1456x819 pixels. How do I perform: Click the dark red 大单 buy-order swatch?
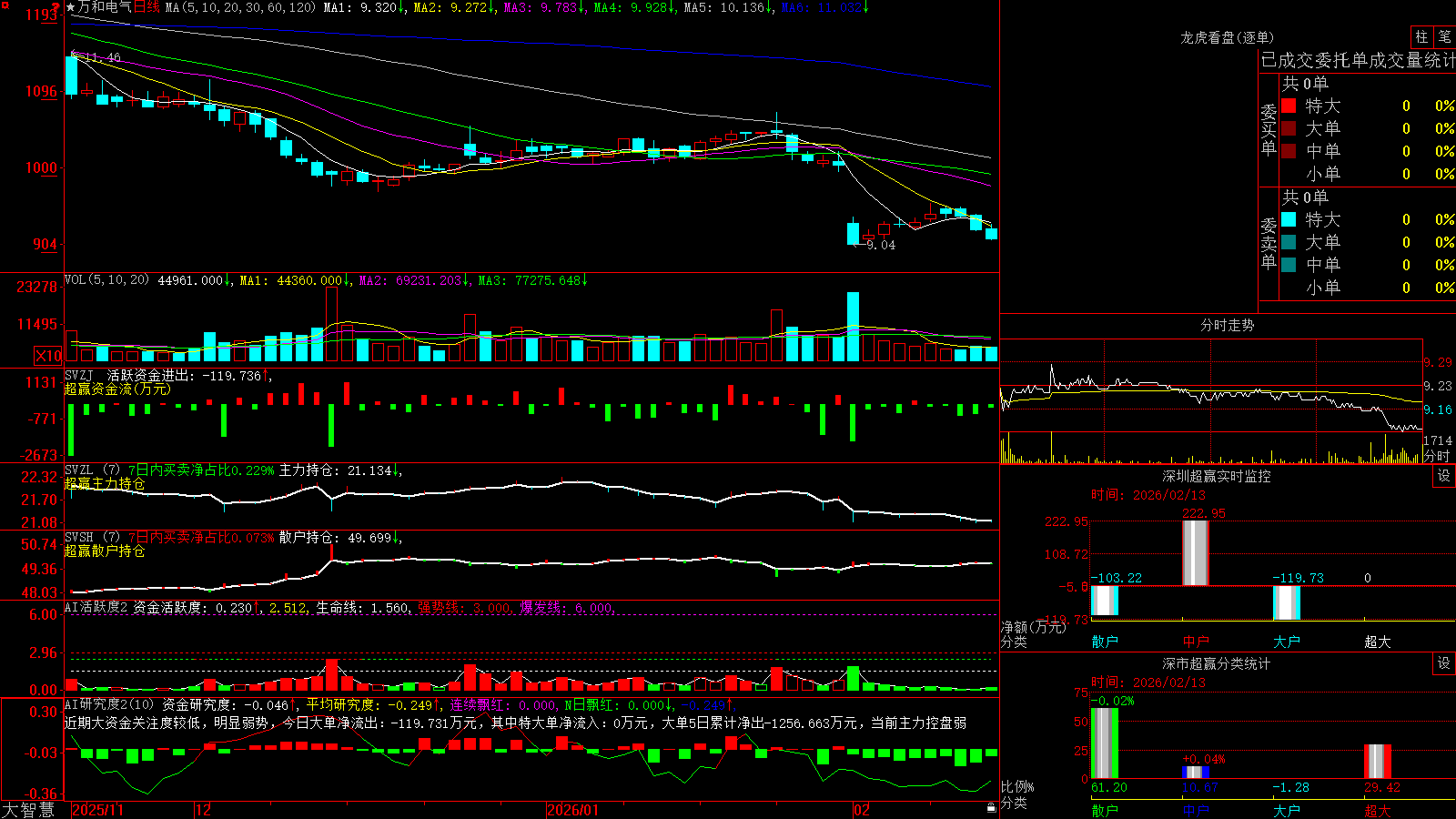(x=1289, y=128)
